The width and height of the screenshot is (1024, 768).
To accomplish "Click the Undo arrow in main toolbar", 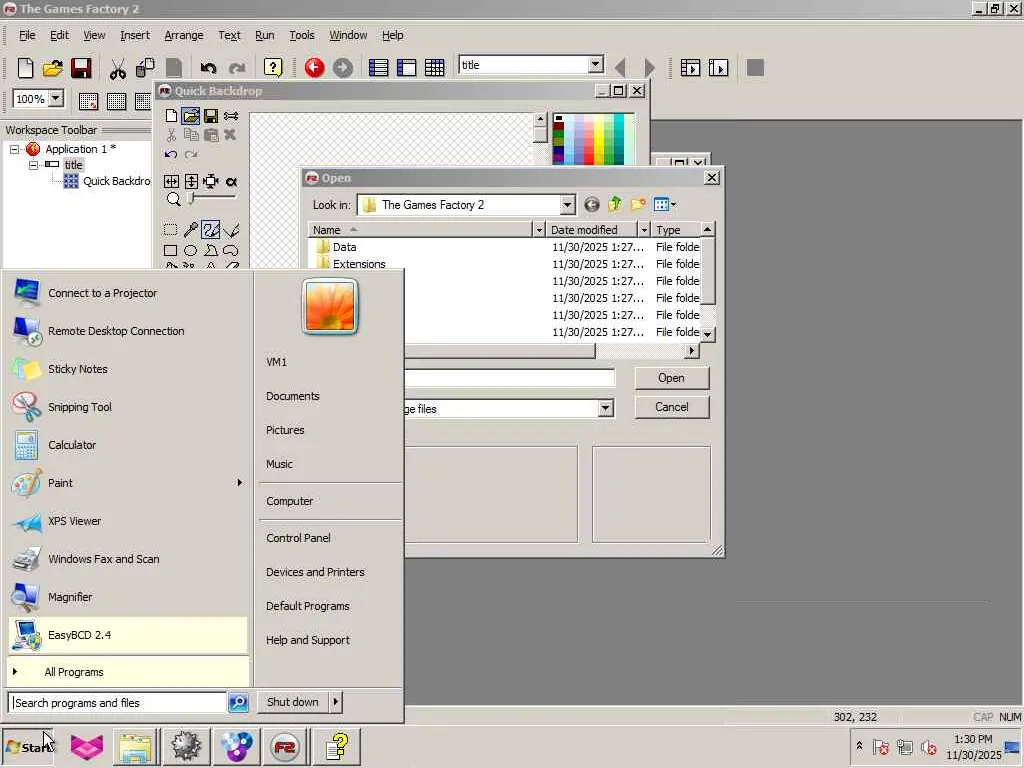I will click(208, 68).
